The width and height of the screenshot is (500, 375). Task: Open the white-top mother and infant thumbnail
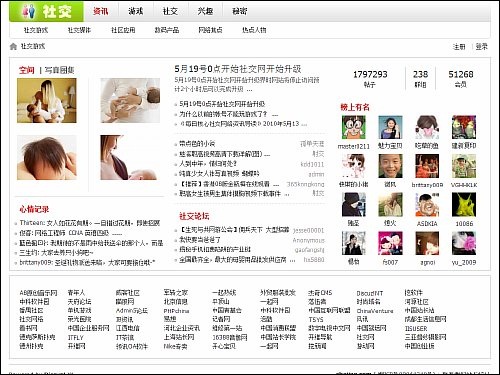tap(130, 100)
